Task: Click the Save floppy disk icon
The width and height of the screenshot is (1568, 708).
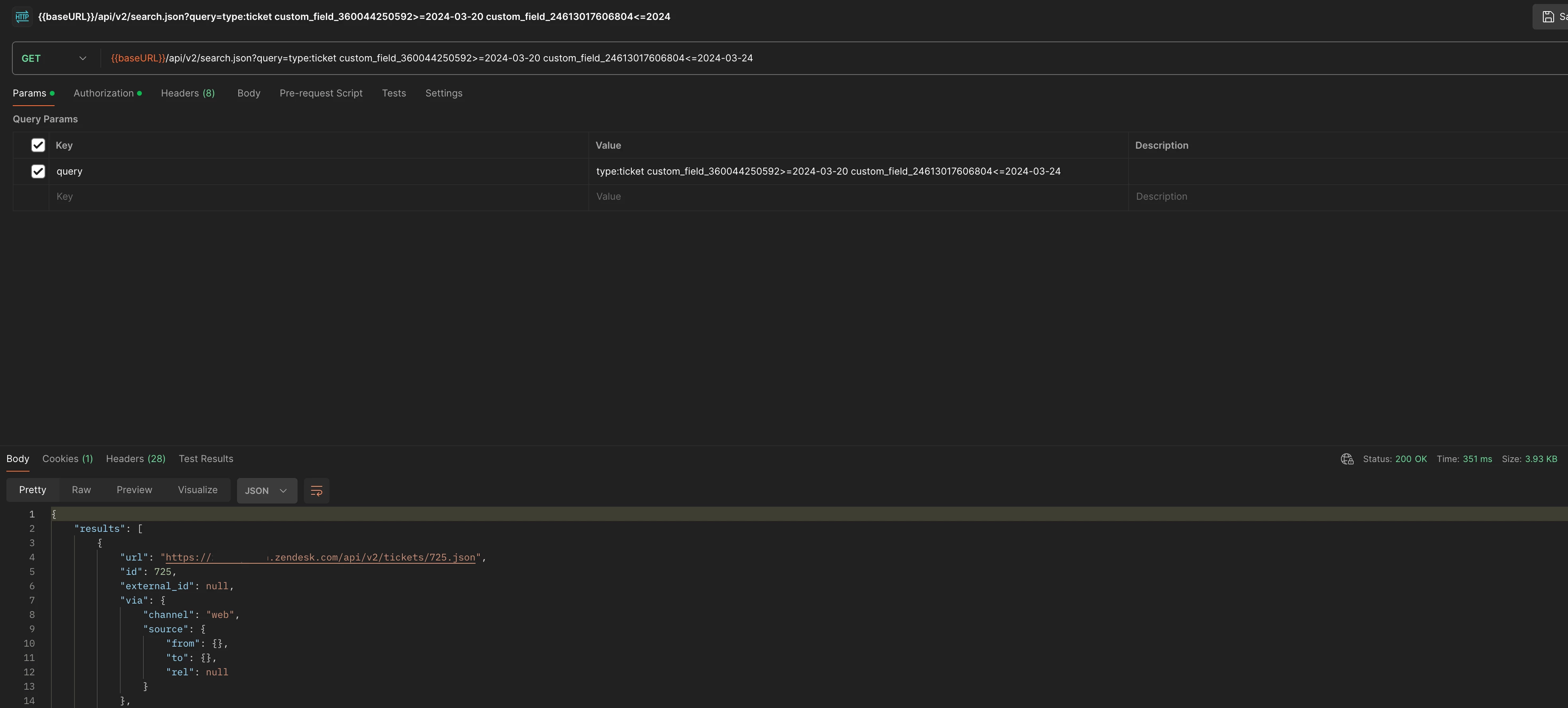Action: tap(1548, 17)
